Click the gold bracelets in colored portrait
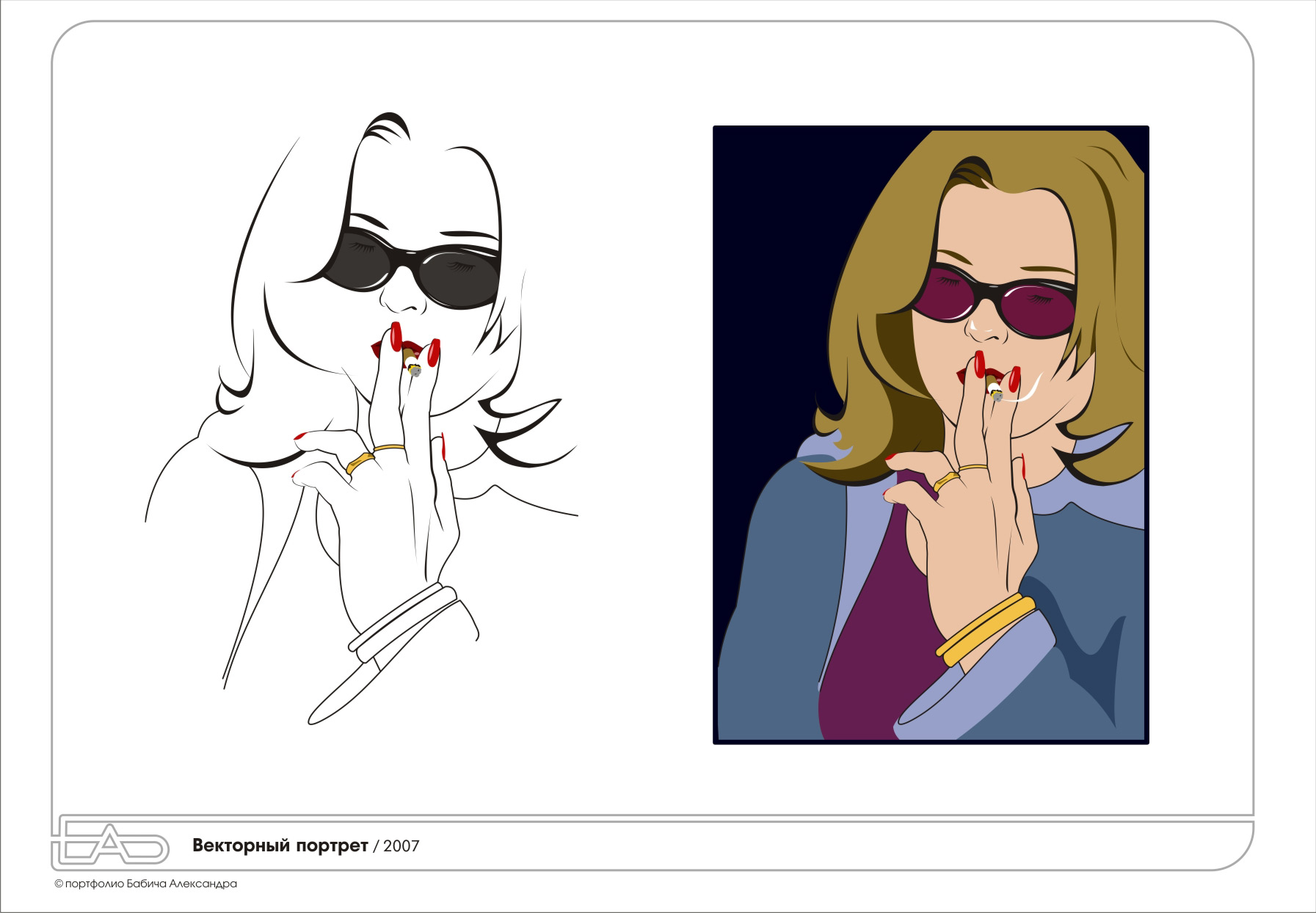 point(984,629)
